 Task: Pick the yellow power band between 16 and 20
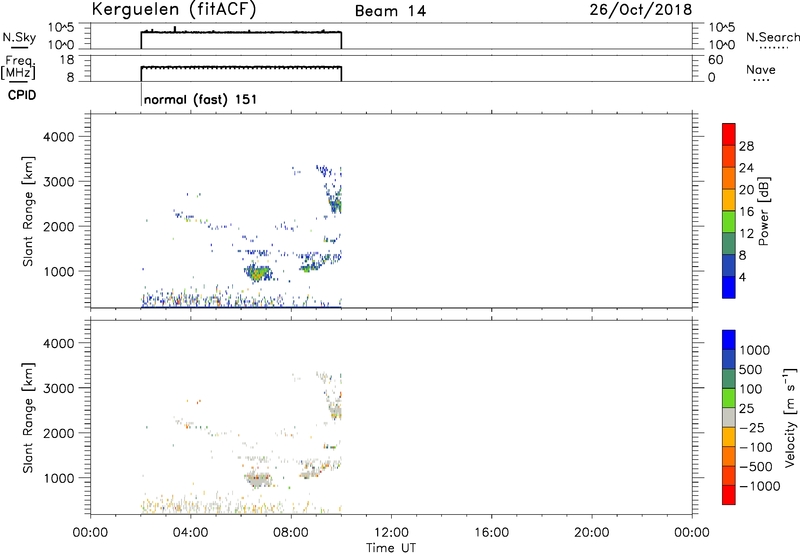729,200
